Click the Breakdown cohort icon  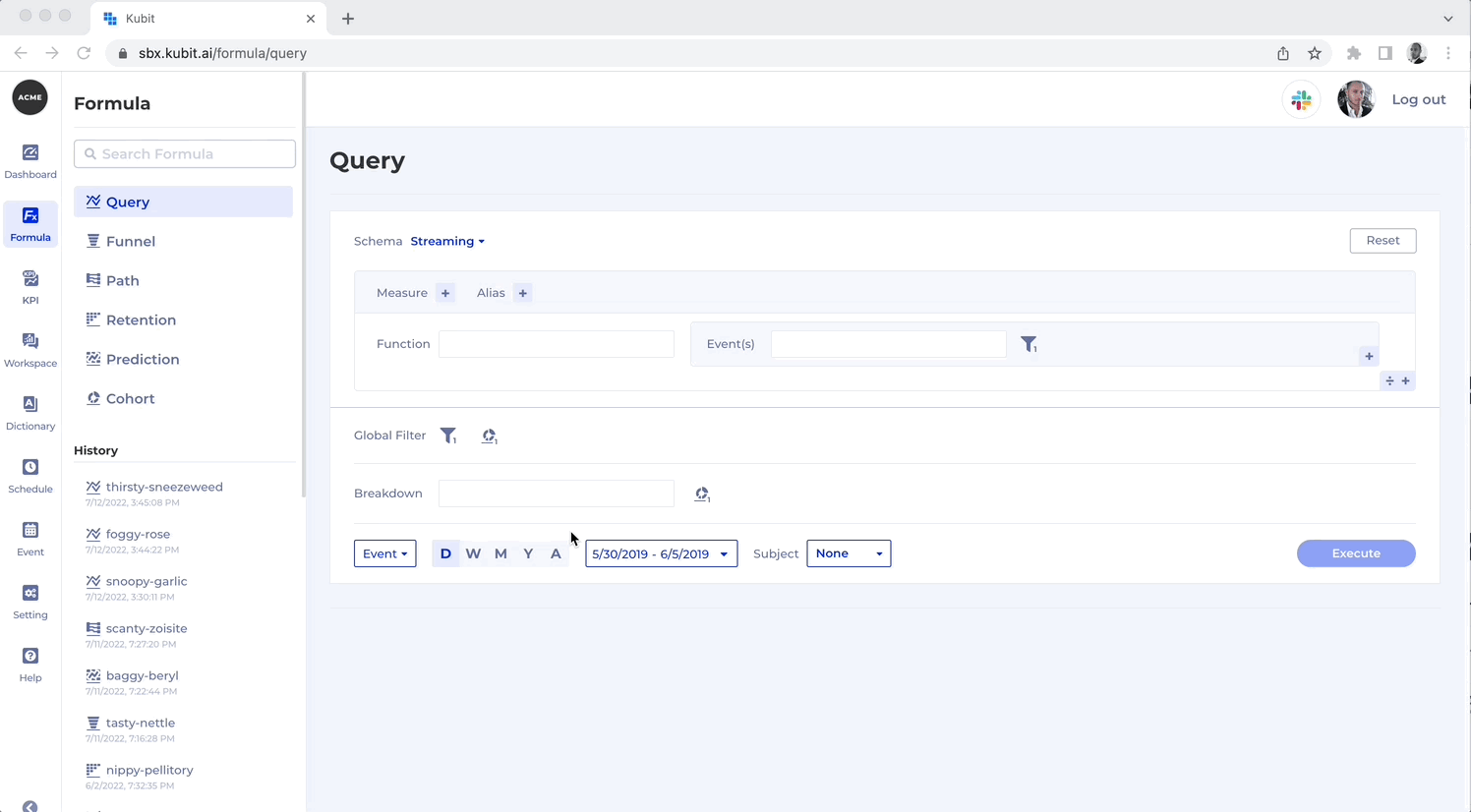701,493
